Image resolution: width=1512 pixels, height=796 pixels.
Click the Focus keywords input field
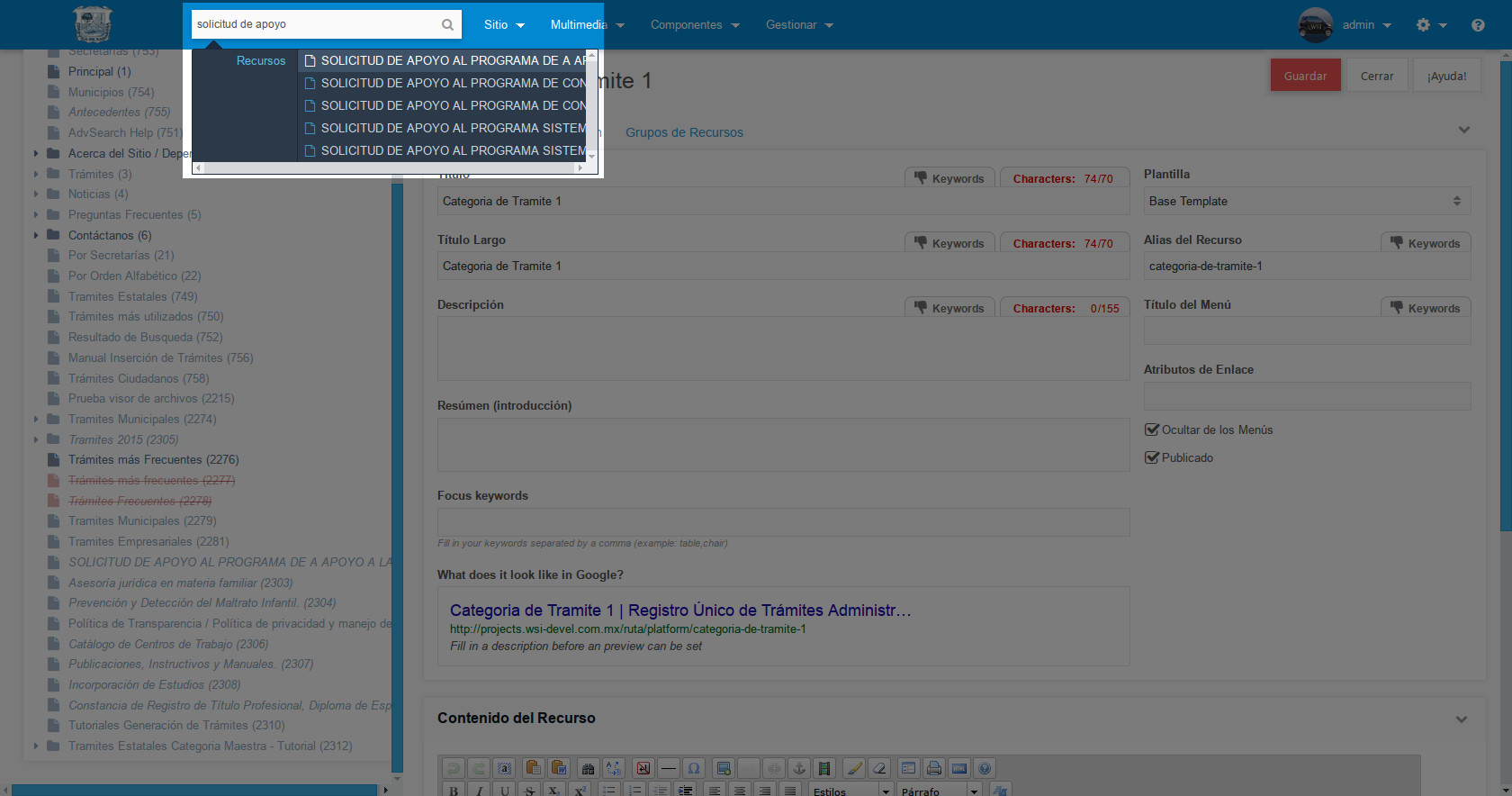tap(783, 522)
